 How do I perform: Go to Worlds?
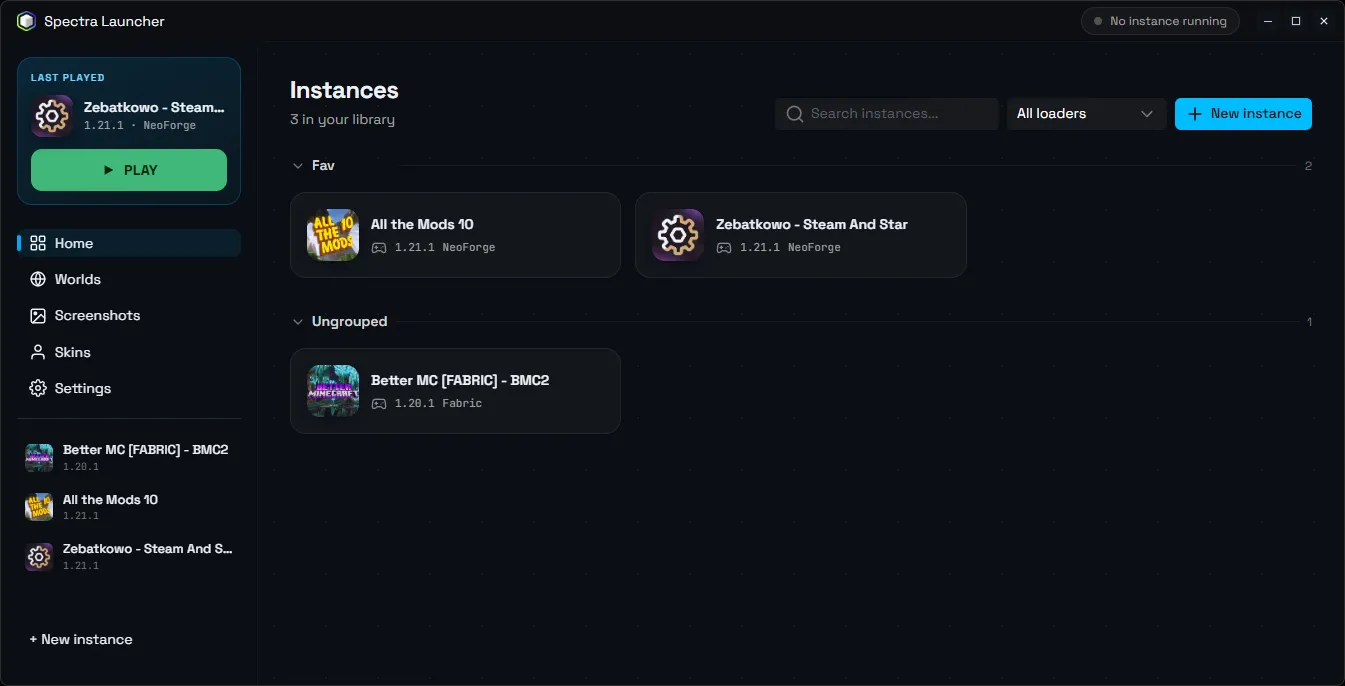click(129, 279)
